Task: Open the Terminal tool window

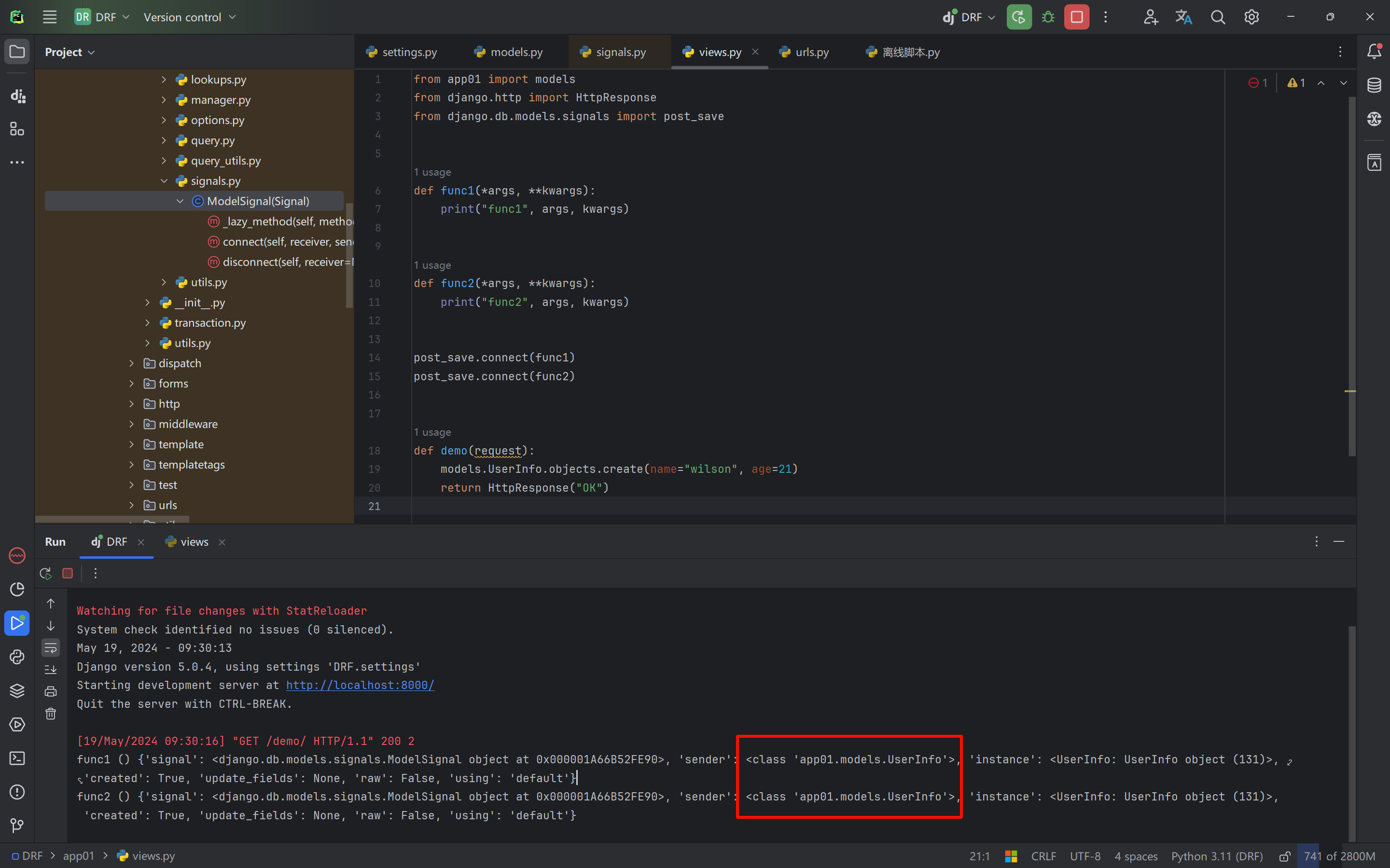Action: [17, 758]
